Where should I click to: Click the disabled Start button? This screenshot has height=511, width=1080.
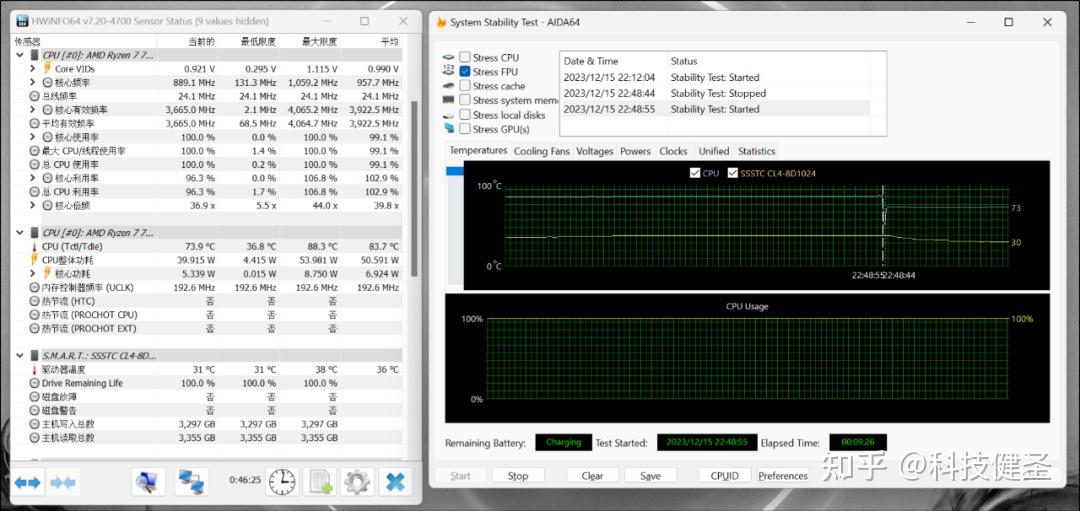coord(460,475)
